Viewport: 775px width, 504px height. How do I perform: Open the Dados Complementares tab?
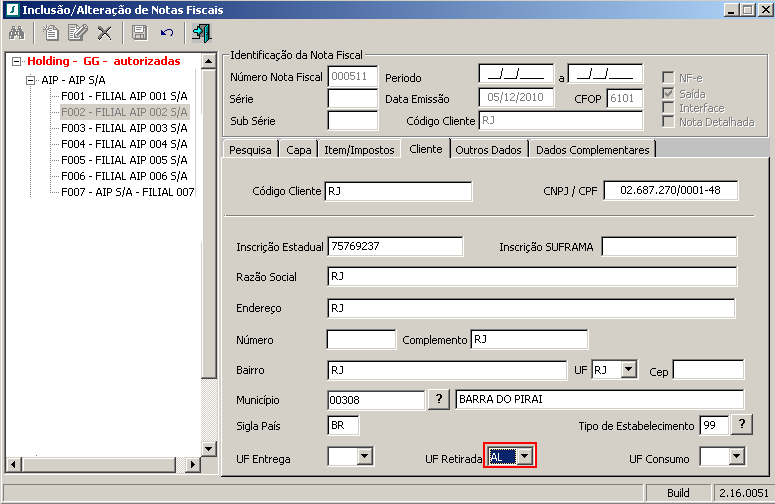(593, 150)
